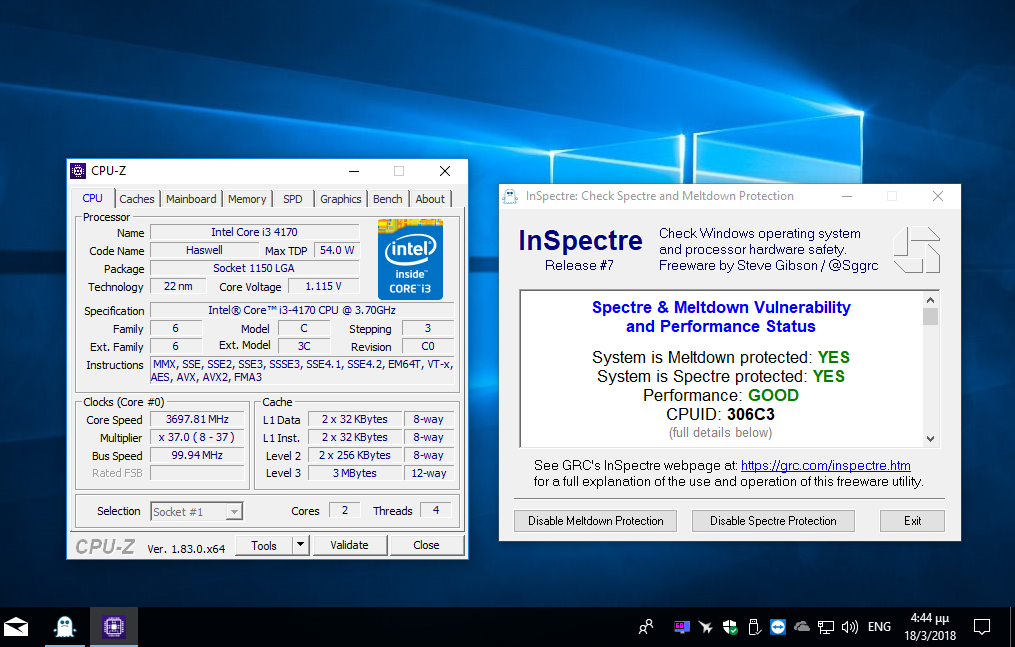The width and height of the screenshot is (1015, 647).
Task: Click the Close button in CPU-Z
Action: [427, 545]
